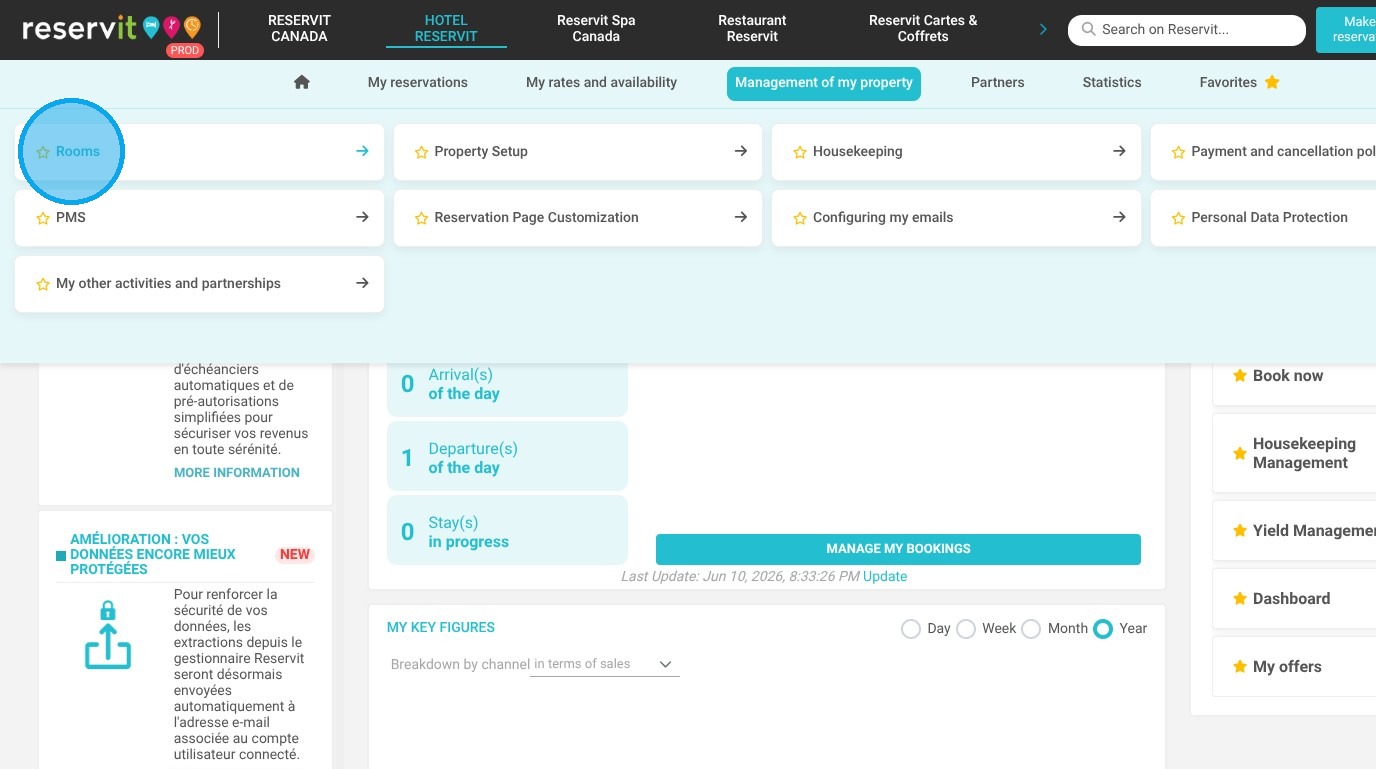Select the Year radio button
The image size is (1376, 769).
(1103, 629)
